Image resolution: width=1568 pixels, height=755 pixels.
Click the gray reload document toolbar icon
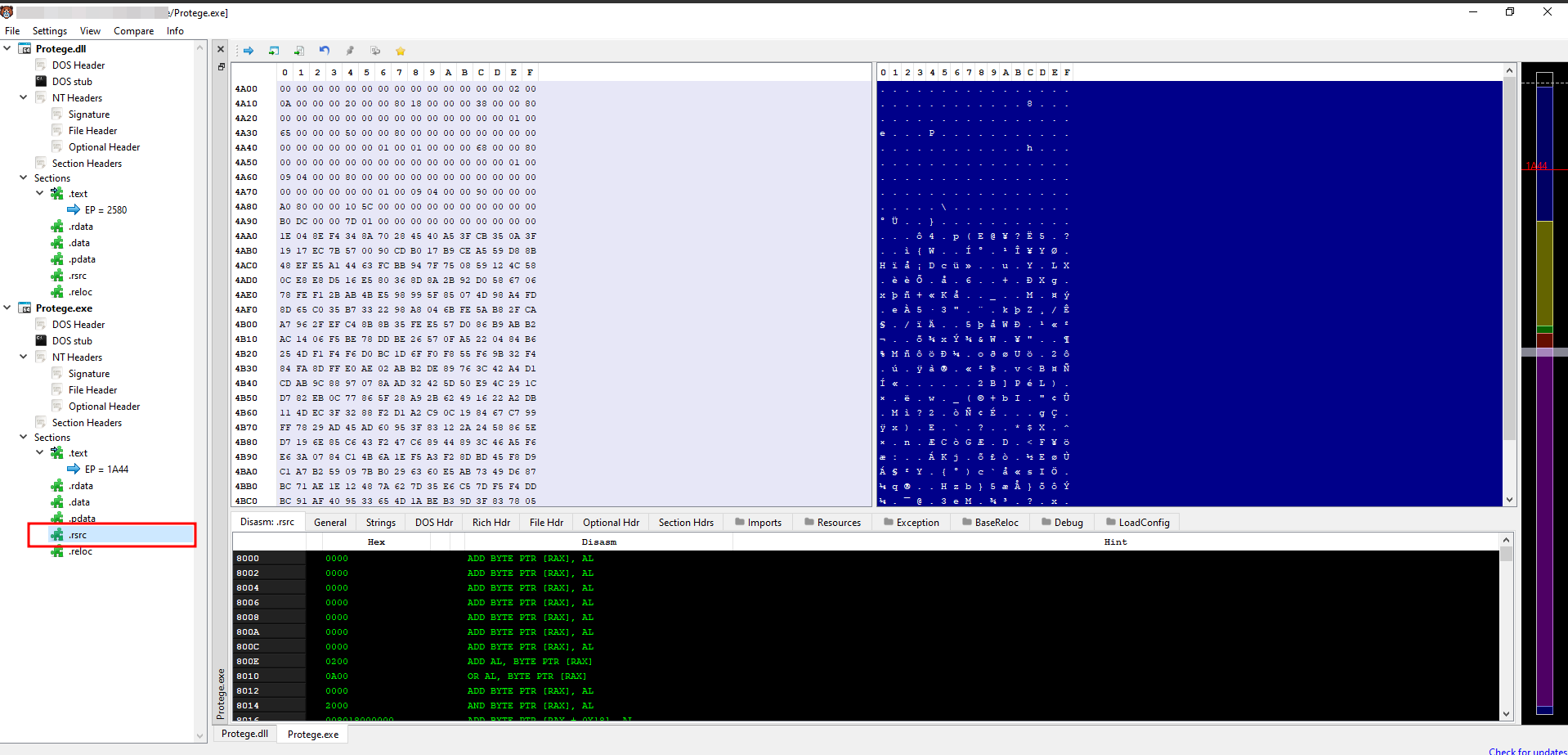[375, 51]
